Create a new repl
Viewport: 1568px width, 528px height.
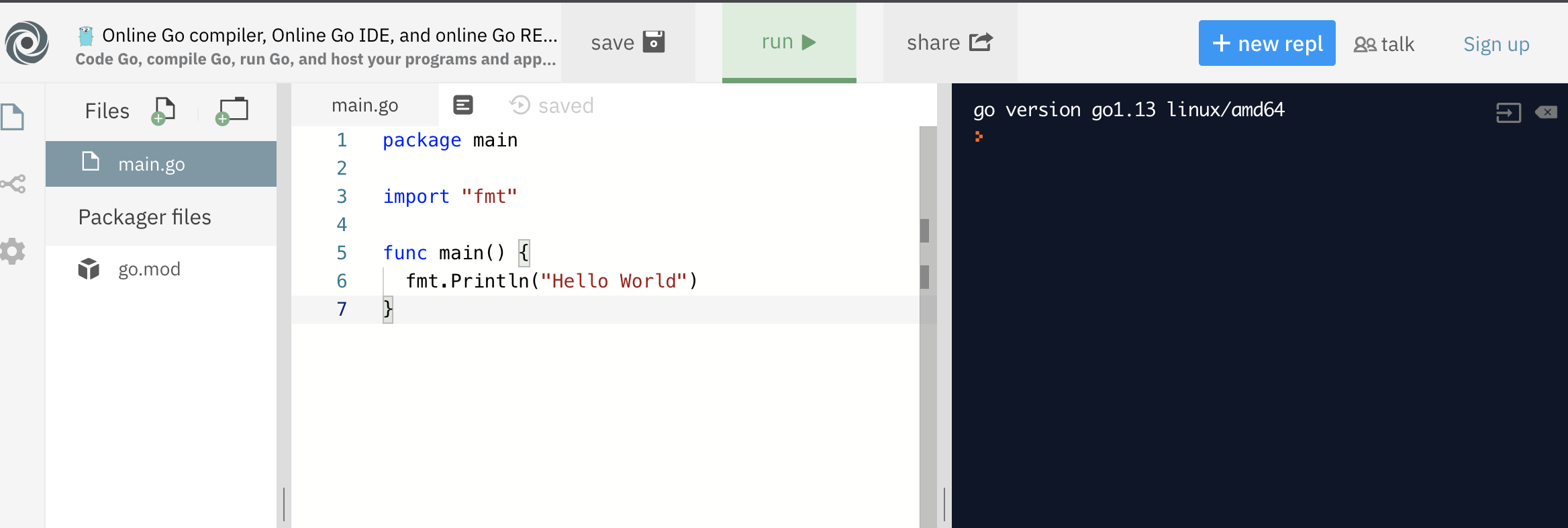click(x=1267, y=43)
